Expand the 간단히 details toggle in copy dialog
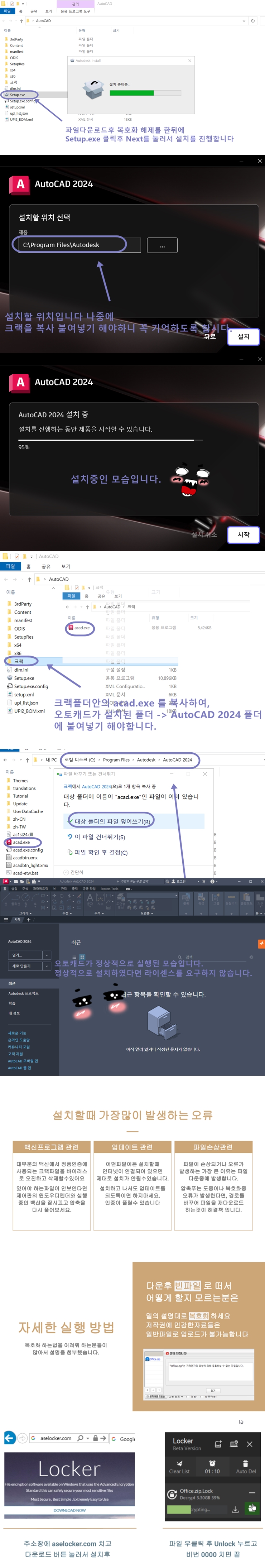Viewport: 265px width, 1568px height. pyautogui.click(x=73, y=872)
